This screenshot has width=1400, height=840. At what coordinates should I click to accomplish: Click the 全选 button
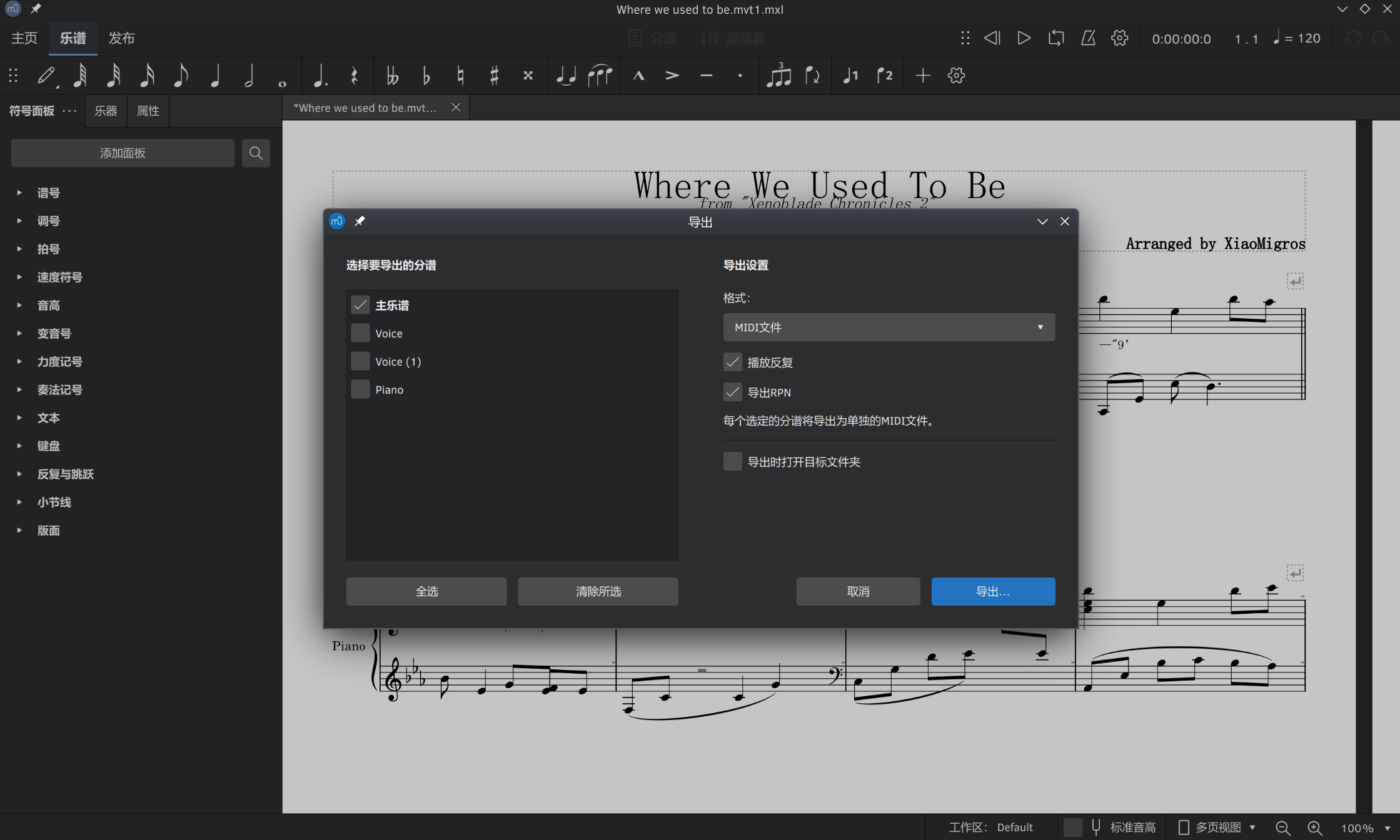click(426, 591)
